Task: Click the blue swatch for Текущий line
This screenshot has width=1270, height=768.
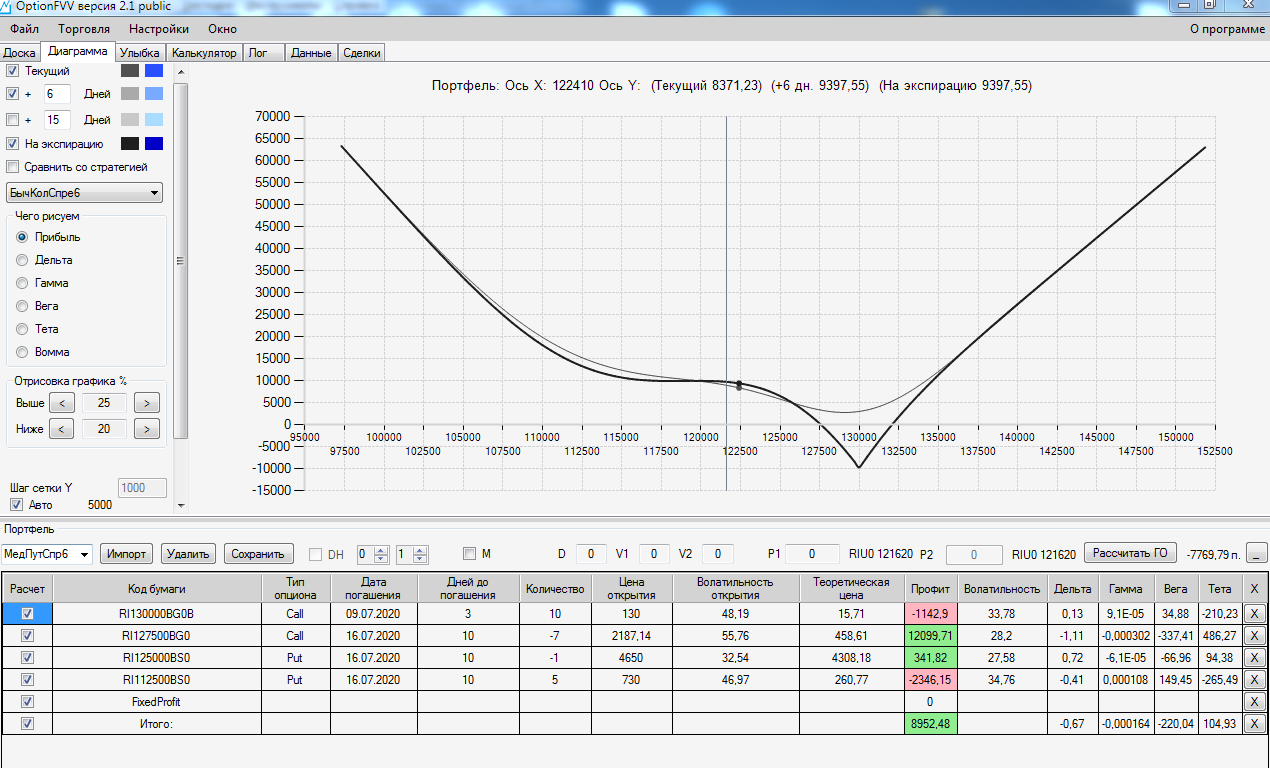Action: coord(153,71)
